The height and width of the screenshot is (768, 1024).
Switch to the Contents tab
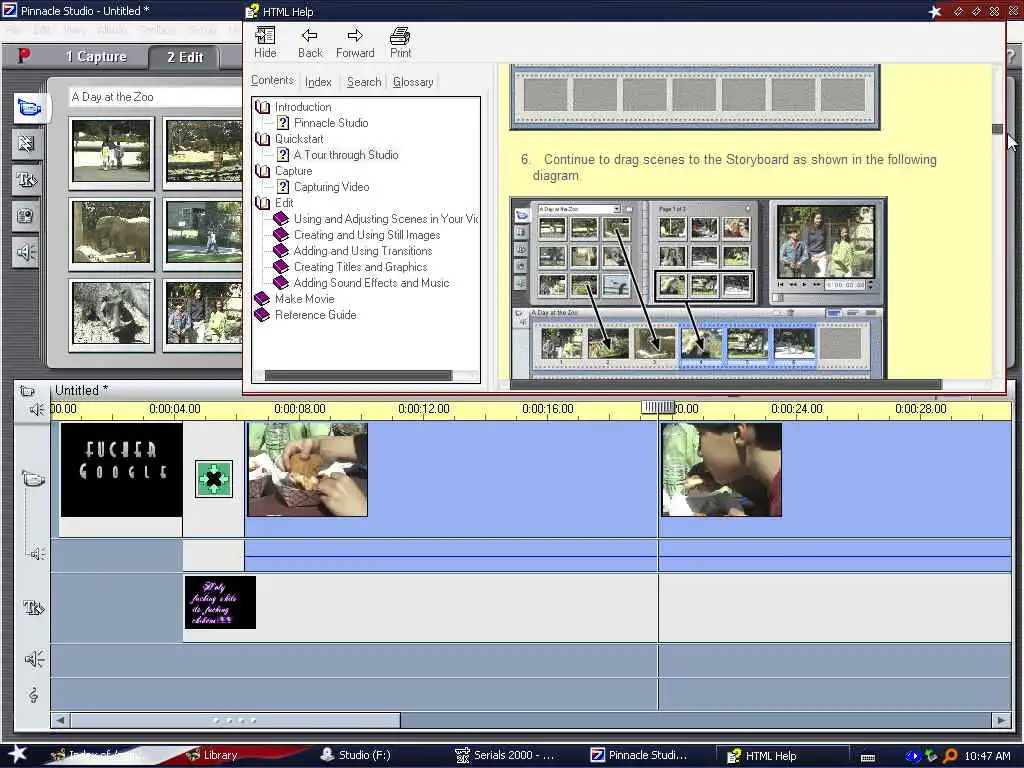272,80
